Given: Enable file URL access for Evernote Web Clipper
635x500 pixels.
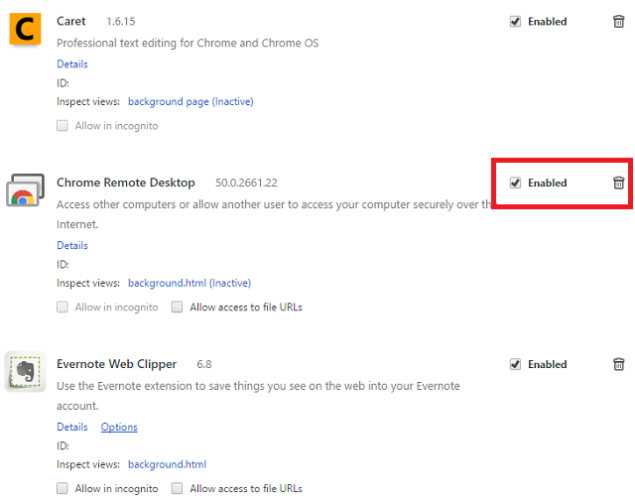Looking at the screenshot, I should coord(177,489).
